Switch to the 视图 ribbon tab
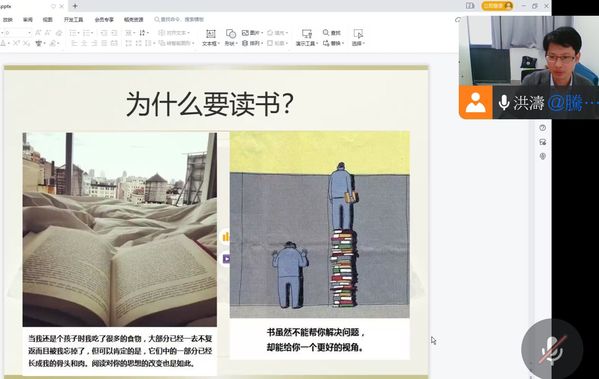Viewport: 599px width, 379px height. point(47,19)
